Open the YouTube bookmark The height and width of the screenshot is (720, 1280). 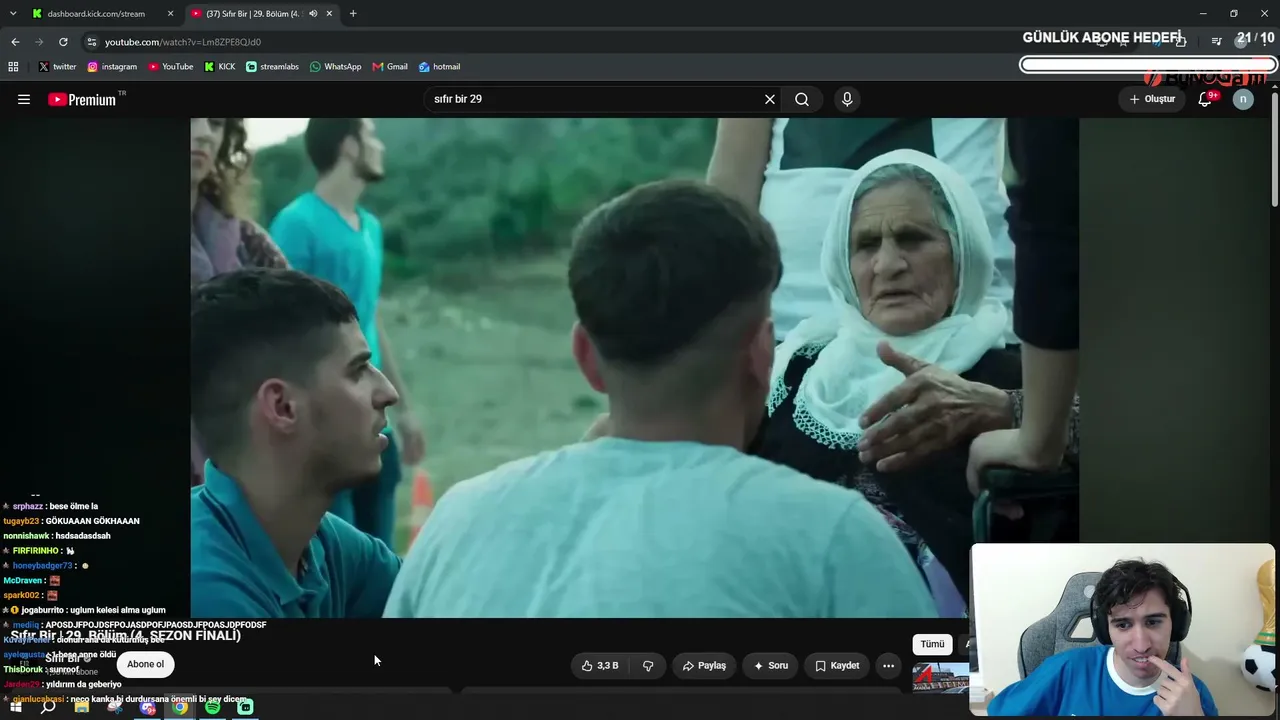[171, 67]
